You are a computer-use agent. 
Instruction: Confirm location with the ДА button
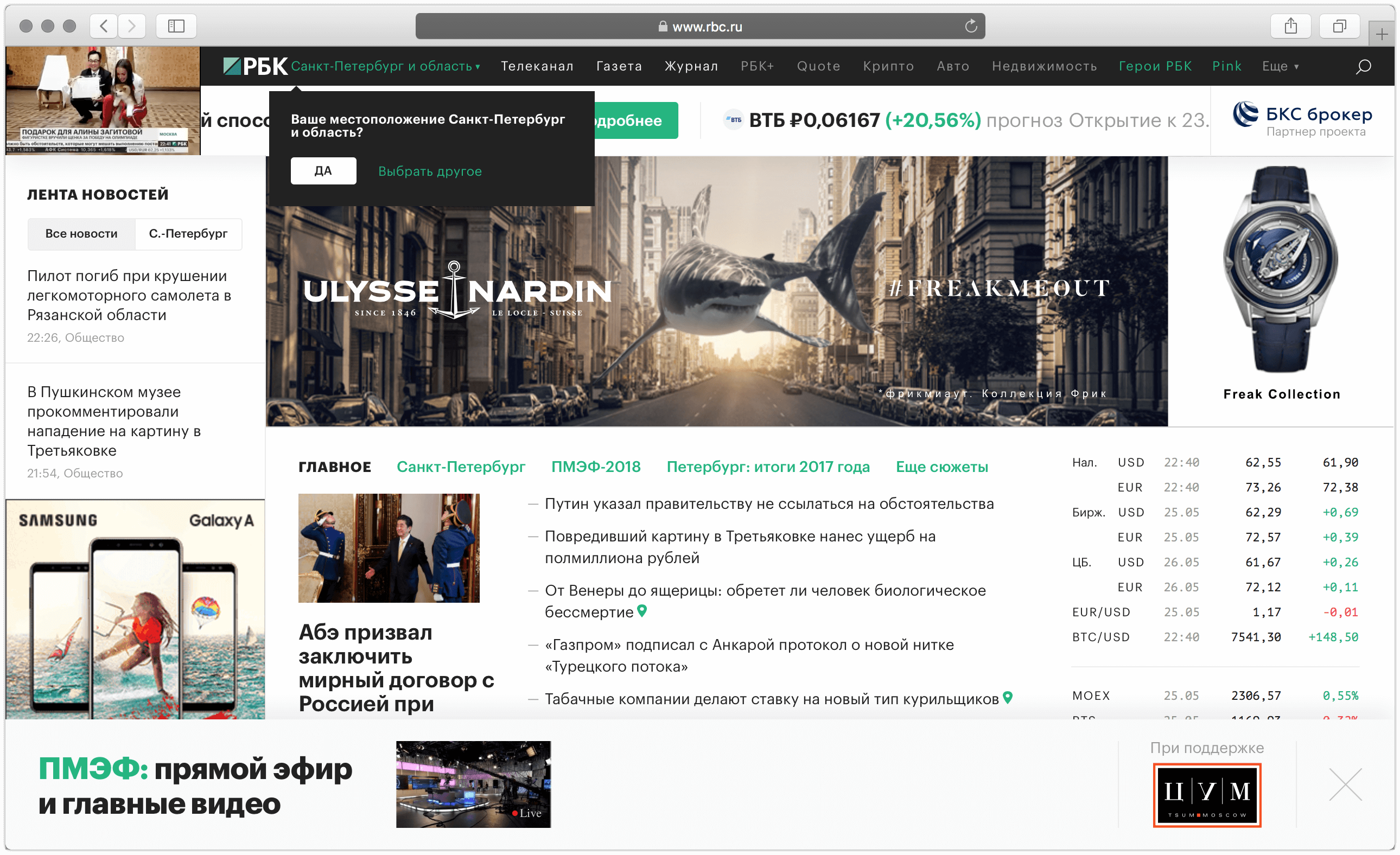coord(323,170)
